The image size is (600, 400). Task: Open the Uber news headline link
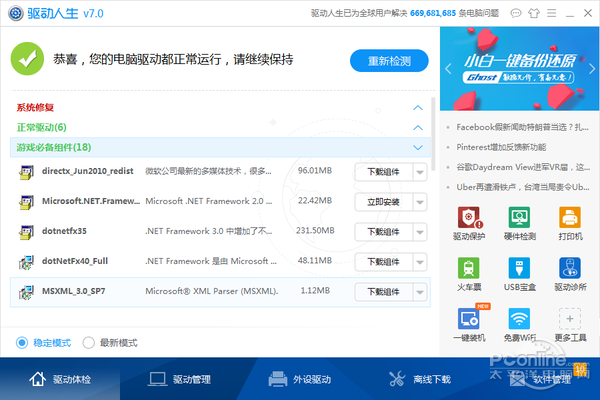[x=523, y=187]
